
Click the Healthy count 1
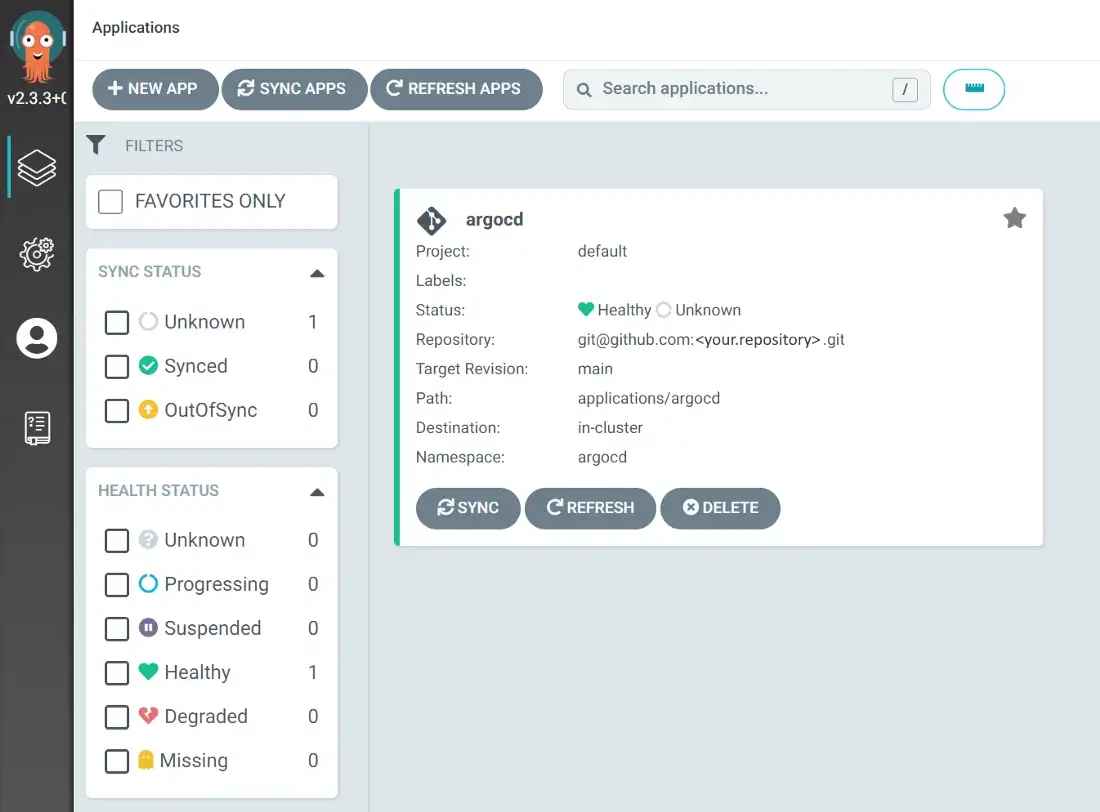pos(312,672)
